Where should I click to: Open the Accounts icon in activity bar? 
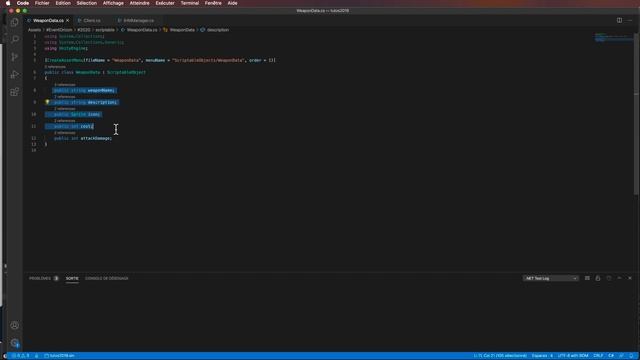(x=15, y=325)
